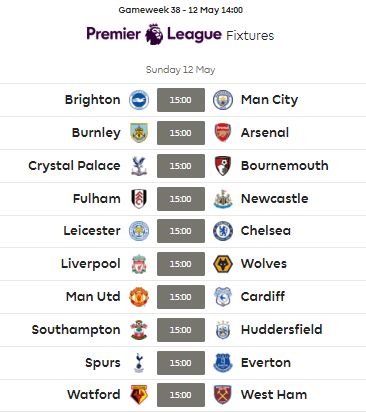366x412 pixels.
Task: Select the Wolves head badge
Action: [x=223, y=264]
